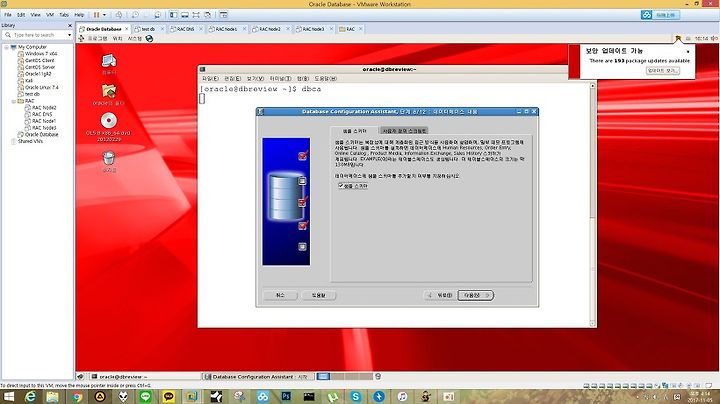Screen dimensions: 720x404
Task: Open the power options dropdown arrow
Action: point(104,15)
